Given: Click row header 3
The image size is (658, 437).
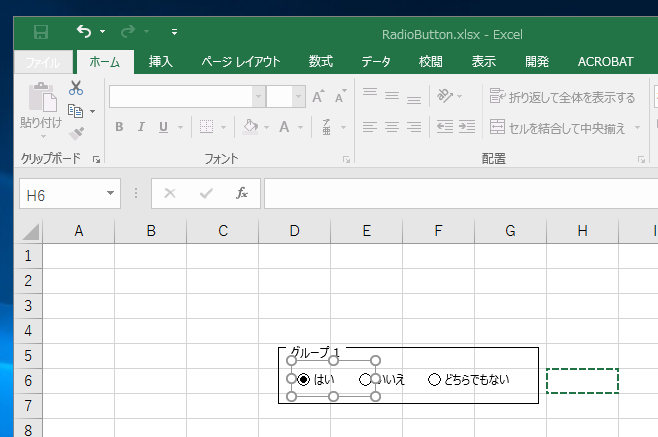Looking at the screenshot, I should click(x=28, y=306).
